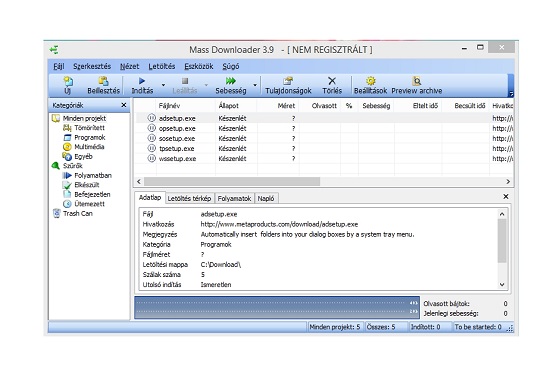
Task: Sort by the Fájlnév column header
Action: tap(186, 106)
